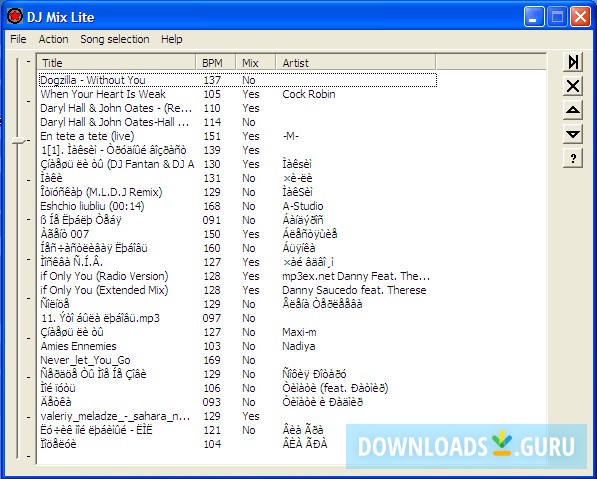Click Mix value 'Yes' for En tete a tete

(251, 136)
